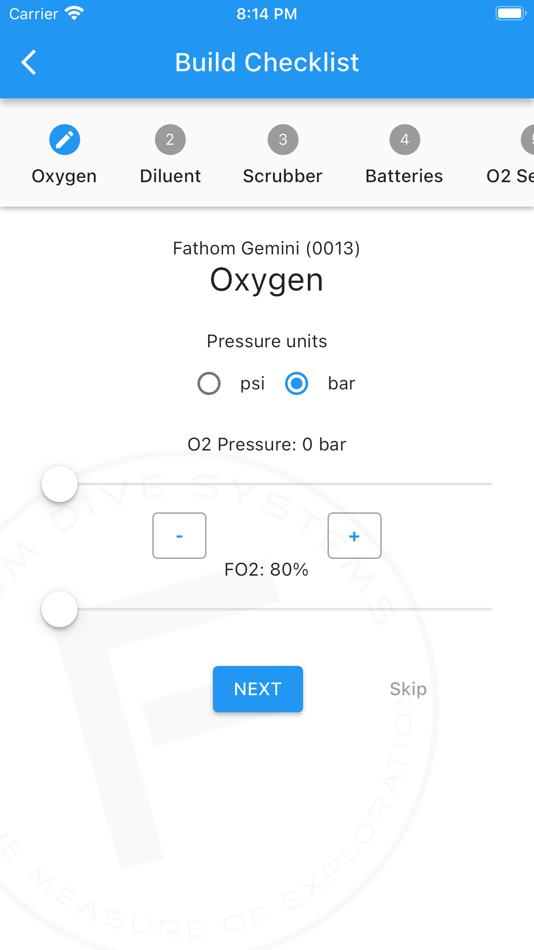
Task: Increase pressure with the plus button
Action: [355, 536]
